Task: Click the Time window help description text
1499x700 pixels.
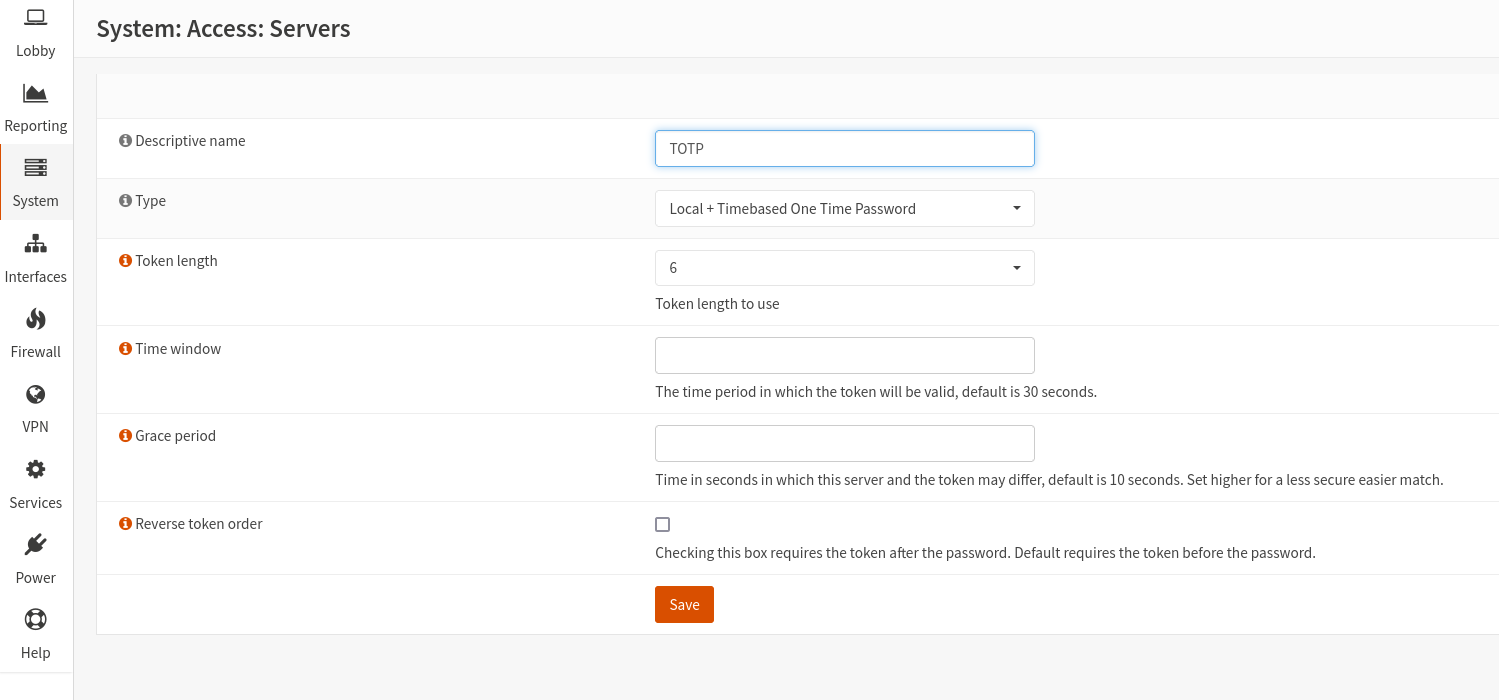Action: [876, 392]
